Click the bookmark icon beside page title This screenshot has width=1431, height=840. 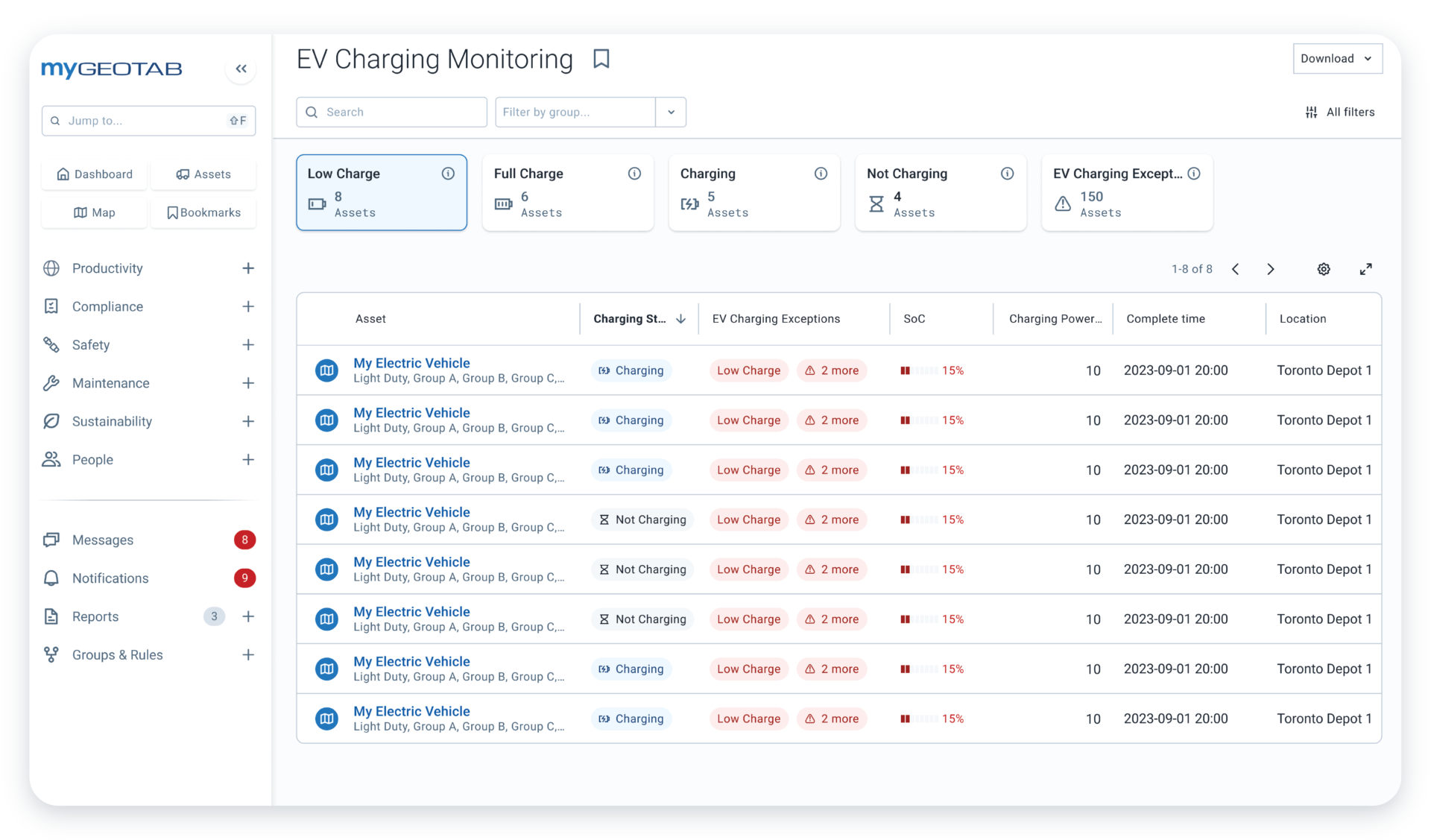[x=601, y=59]
